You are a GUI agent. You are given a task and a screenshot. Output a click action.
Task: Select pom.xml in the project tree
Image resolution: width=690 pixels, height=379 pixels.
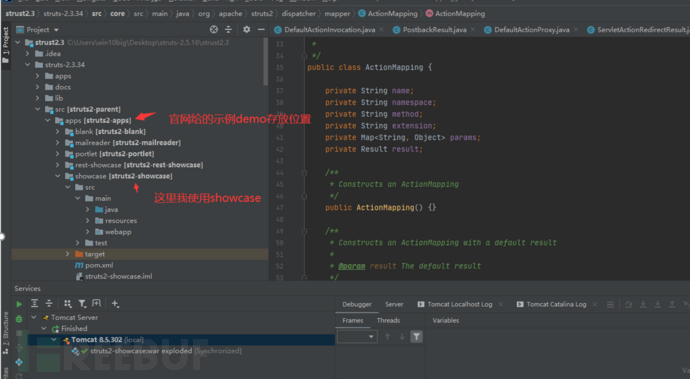pyautogui.click(x=94, y=265)
